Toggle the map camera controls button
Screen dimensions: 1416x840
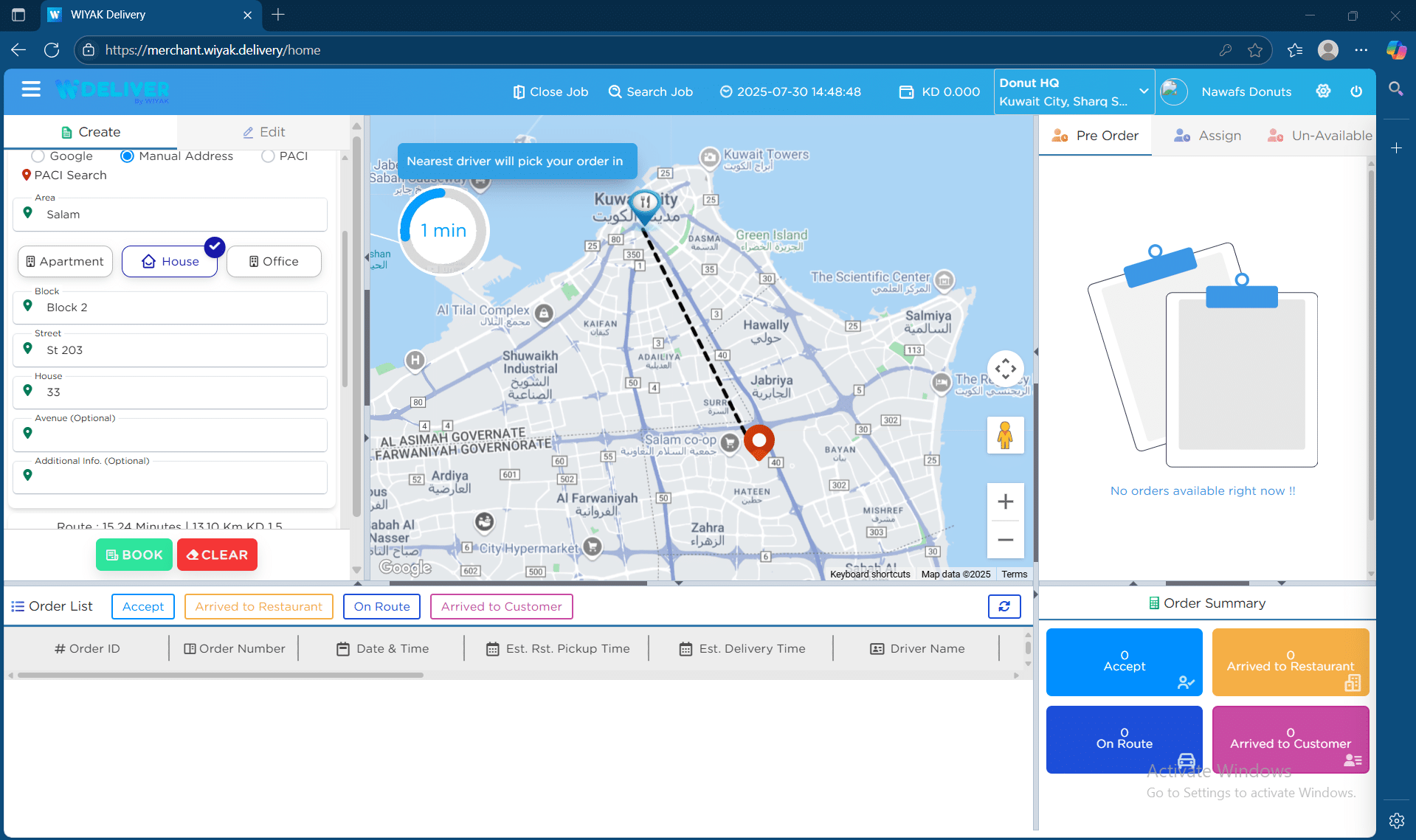[x=1005, y=369]
